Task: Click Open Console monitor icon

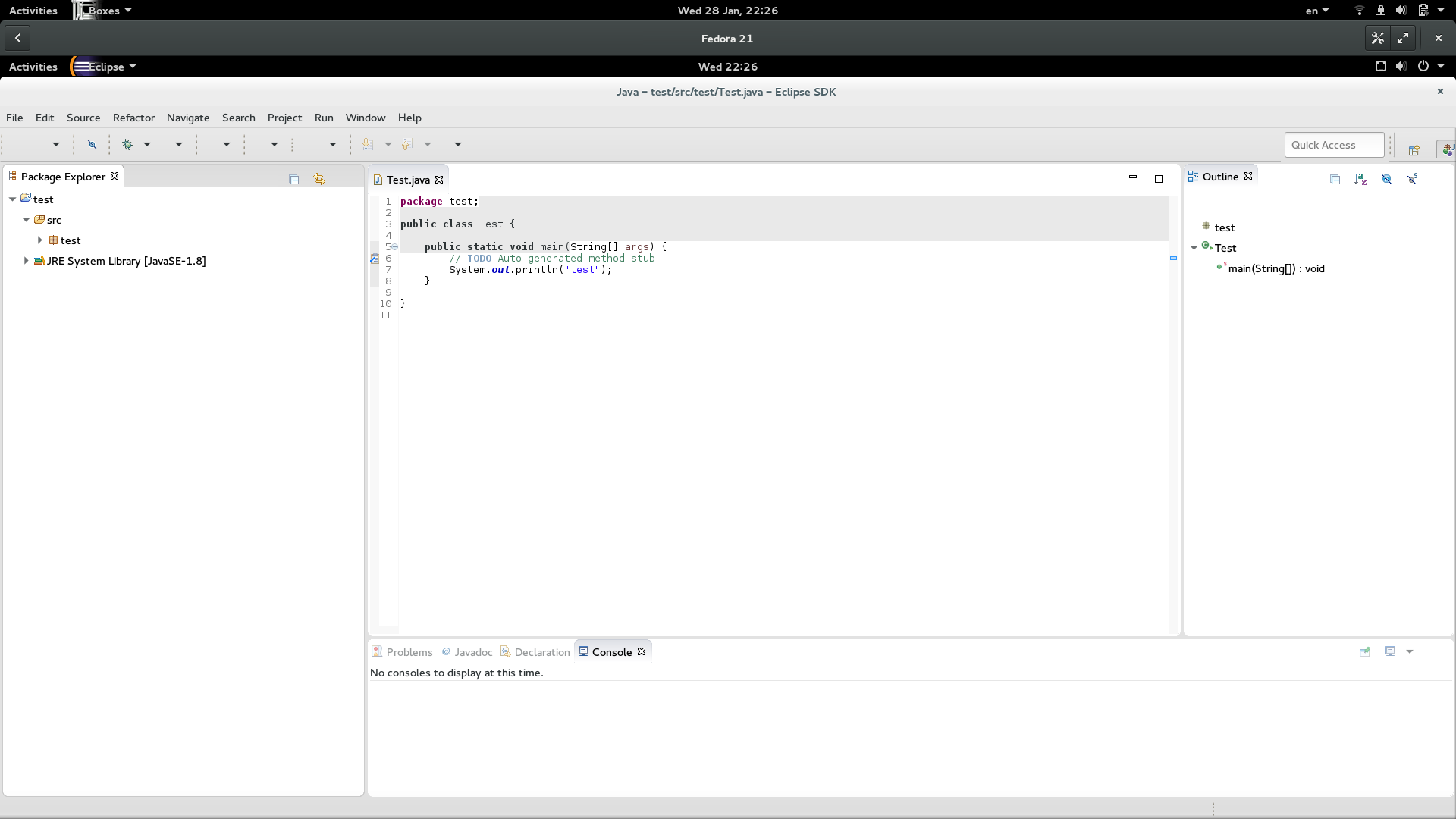Action: tap(1391, 651)
